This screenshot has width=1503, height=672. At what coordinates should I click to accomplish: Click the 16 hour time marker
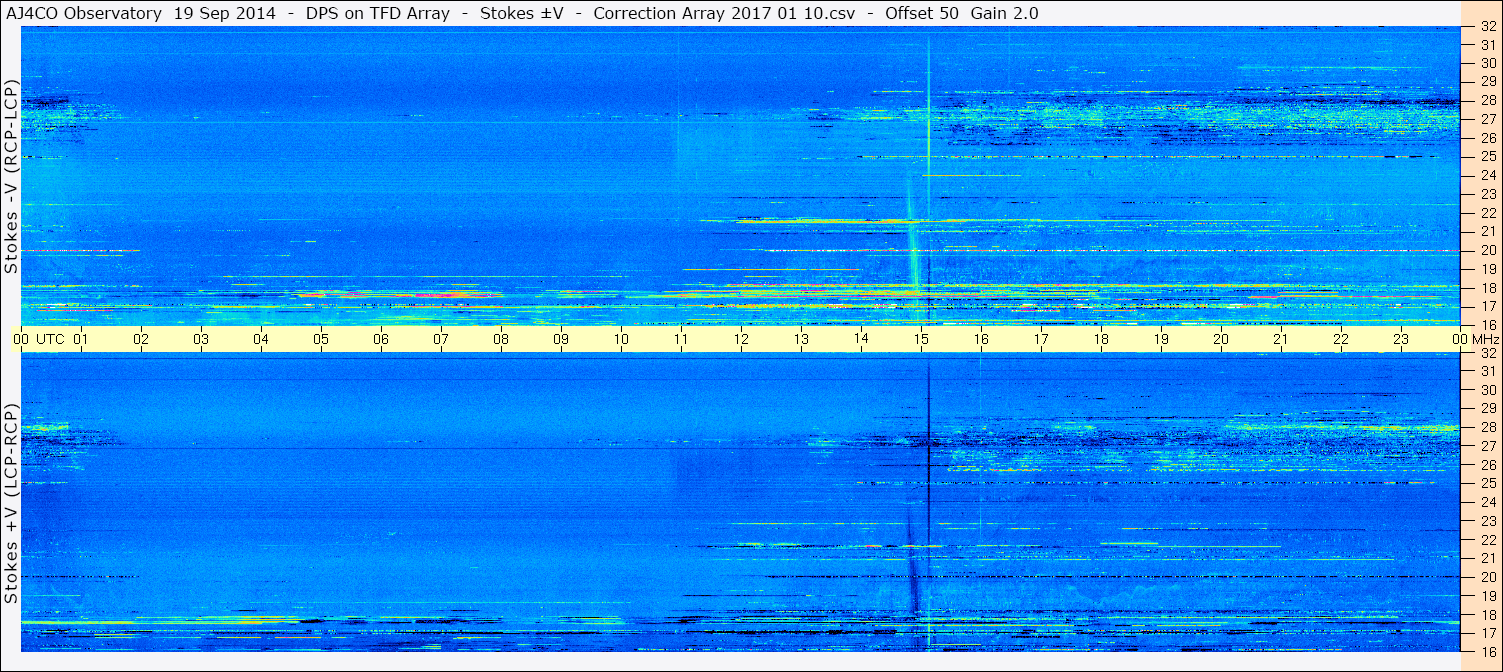[x=981, y=339]
